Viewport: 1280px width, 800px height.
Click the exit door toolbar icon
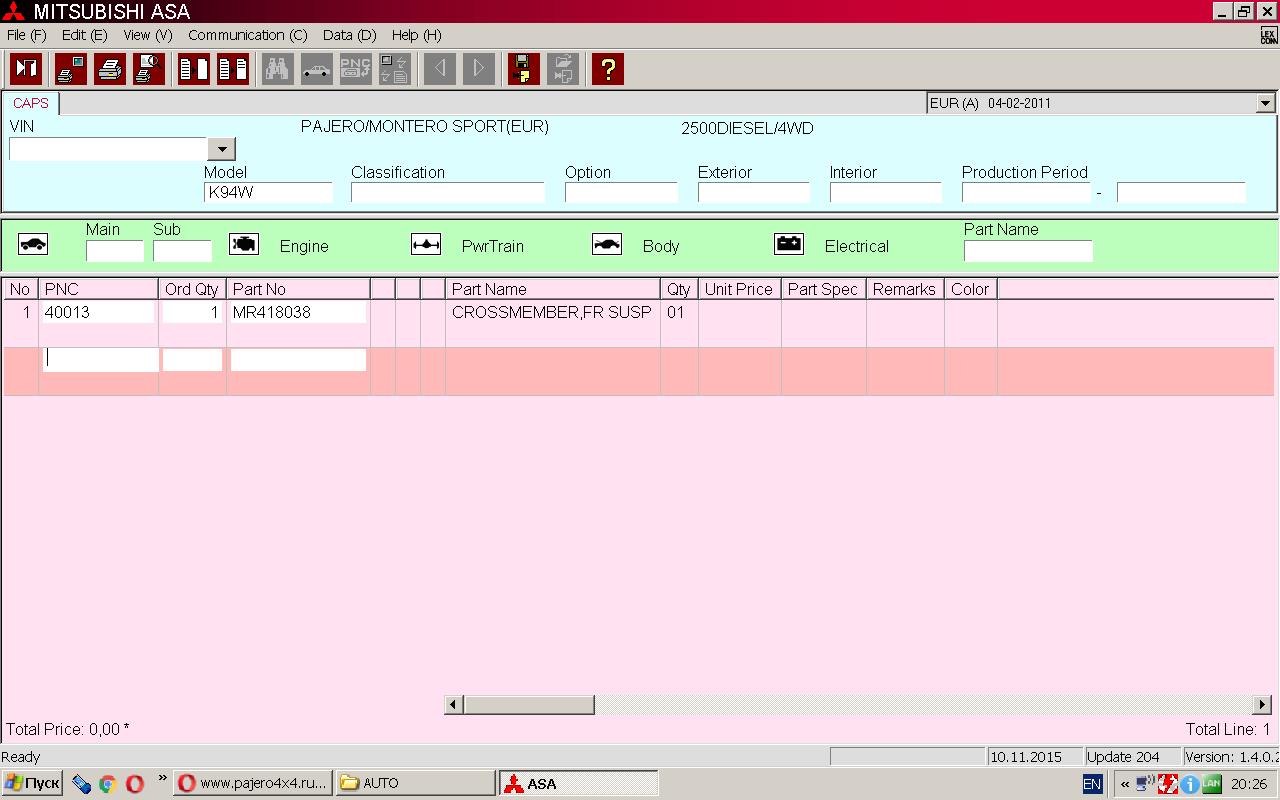[26, 69]
